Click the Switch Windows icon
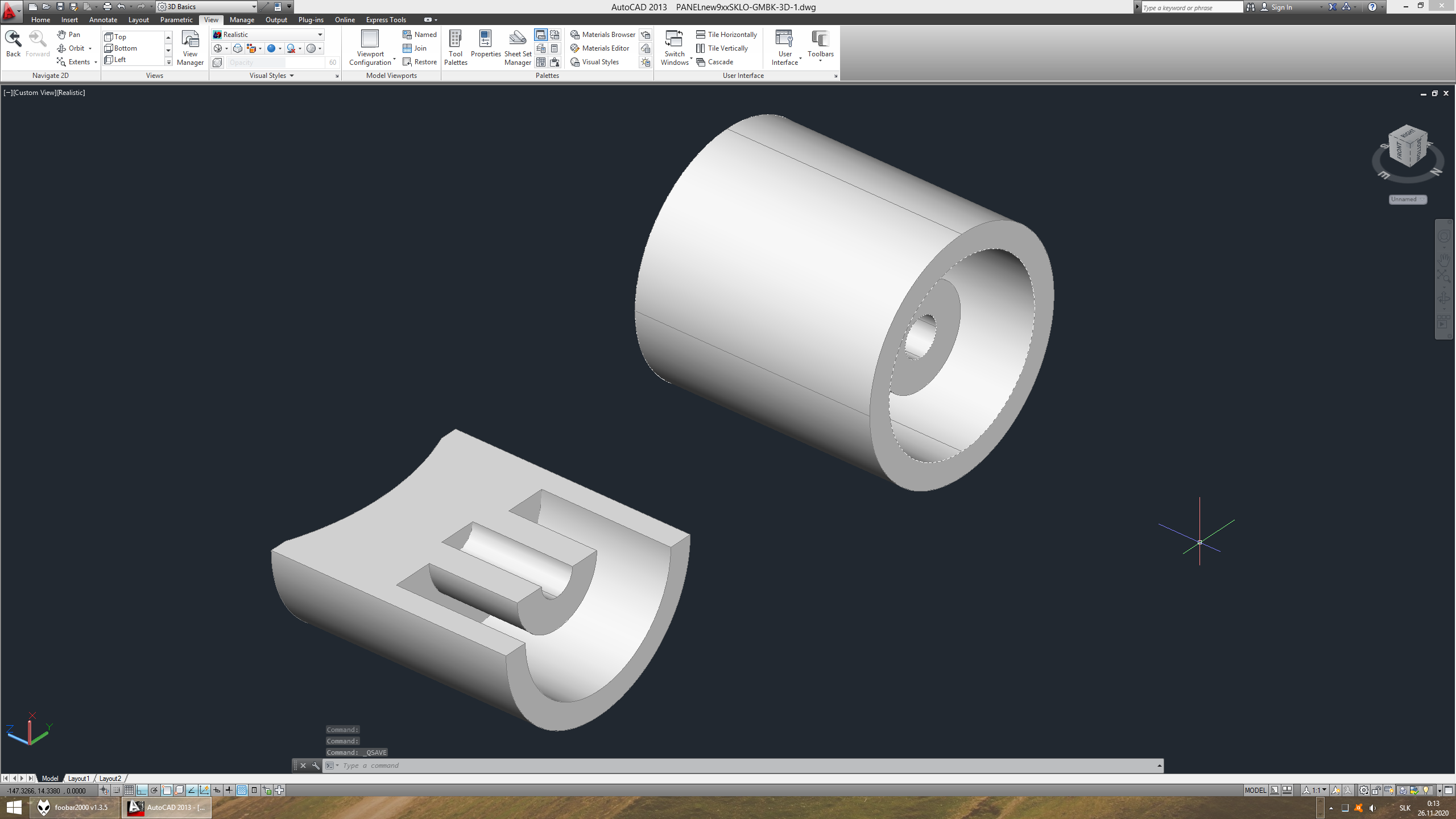This screenshot has height=819, width=1456. tap(674, 39)
